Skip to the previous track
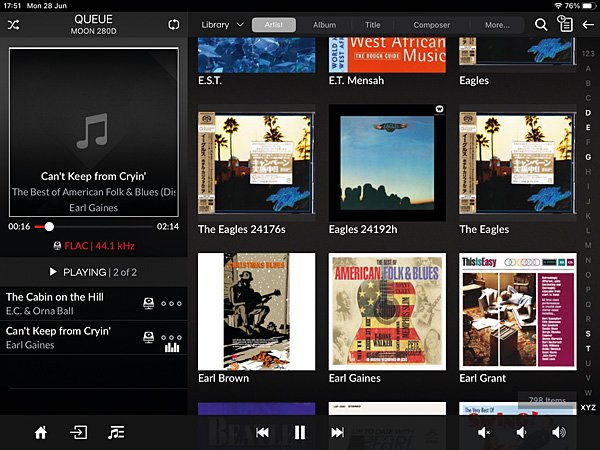Screen dimensions: 600x450 pyautogui.click(x=262, y=433)
